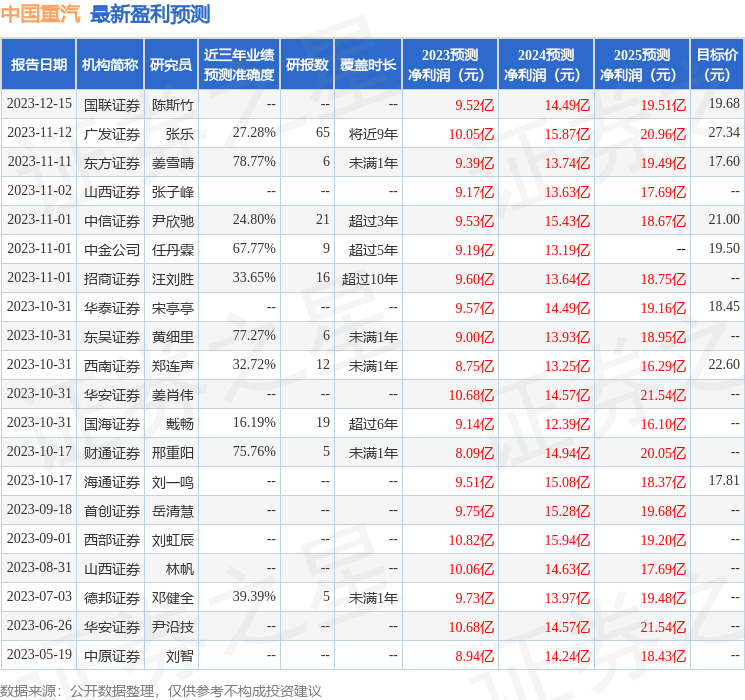This screenshot has height=700, width=745.
Task: Select the 德邦证券 institution cell
Action: [x=112, y=598]
